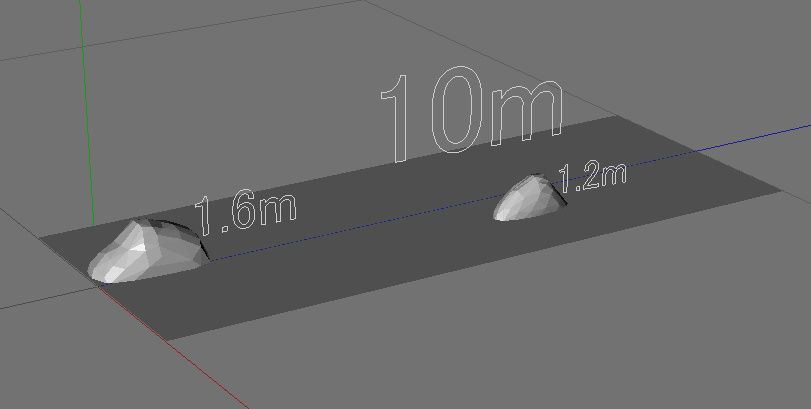Select the "10m" outline text object
811x409 pixels.
click(x=472, y=114)
